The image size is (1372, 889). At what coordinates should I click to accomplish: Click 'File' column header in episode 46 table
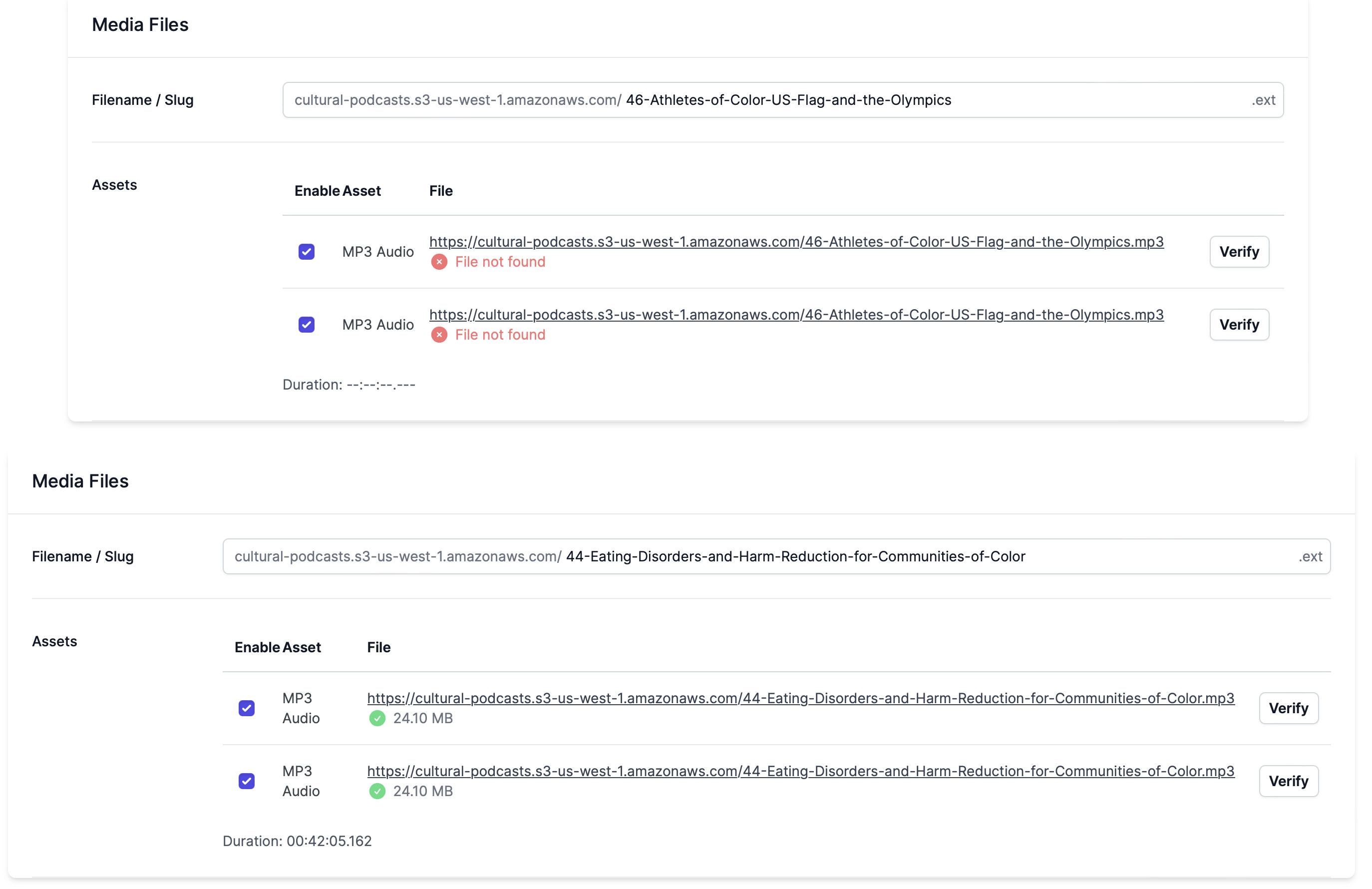(x=441, y=191)
